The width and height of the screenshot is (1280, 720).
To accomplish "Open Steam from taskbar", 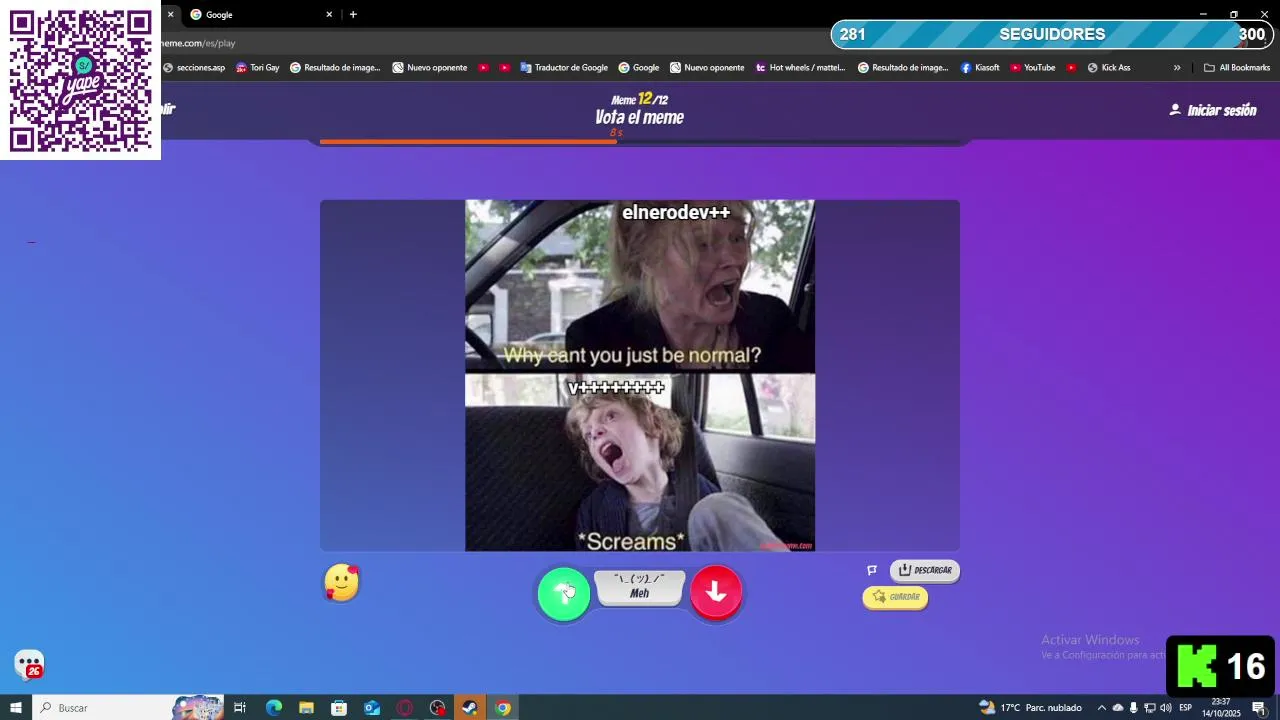I will [x=469, y=708].
